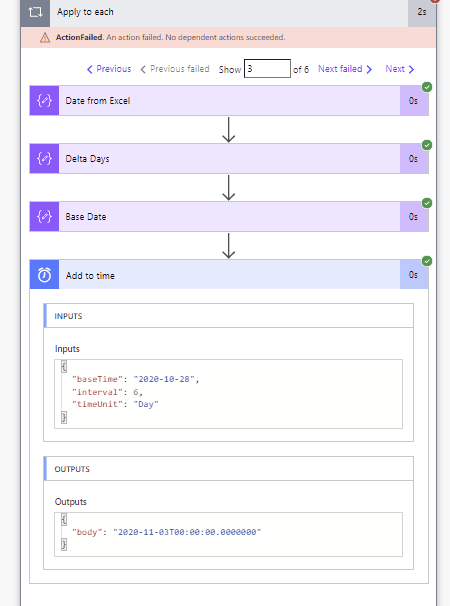Click the INPUTS section header
450x606 pixels.
click(x=228, y=316)
